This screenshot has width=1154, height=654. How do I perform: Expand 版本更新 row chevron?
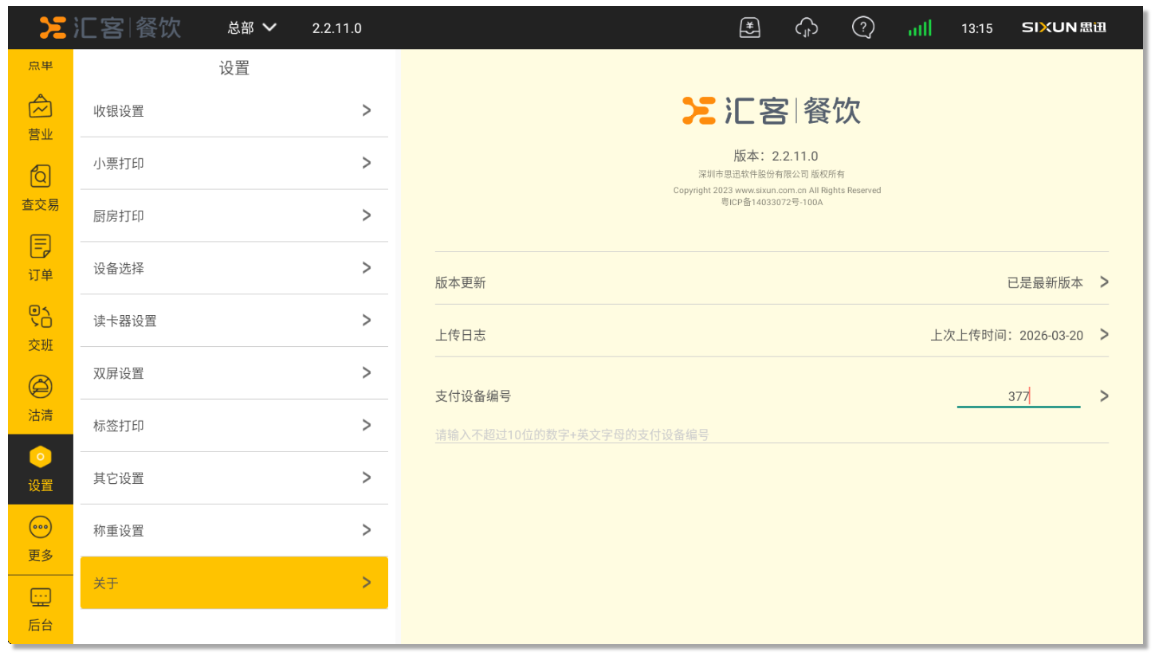pyautogui.click(x=1104, y=282)
